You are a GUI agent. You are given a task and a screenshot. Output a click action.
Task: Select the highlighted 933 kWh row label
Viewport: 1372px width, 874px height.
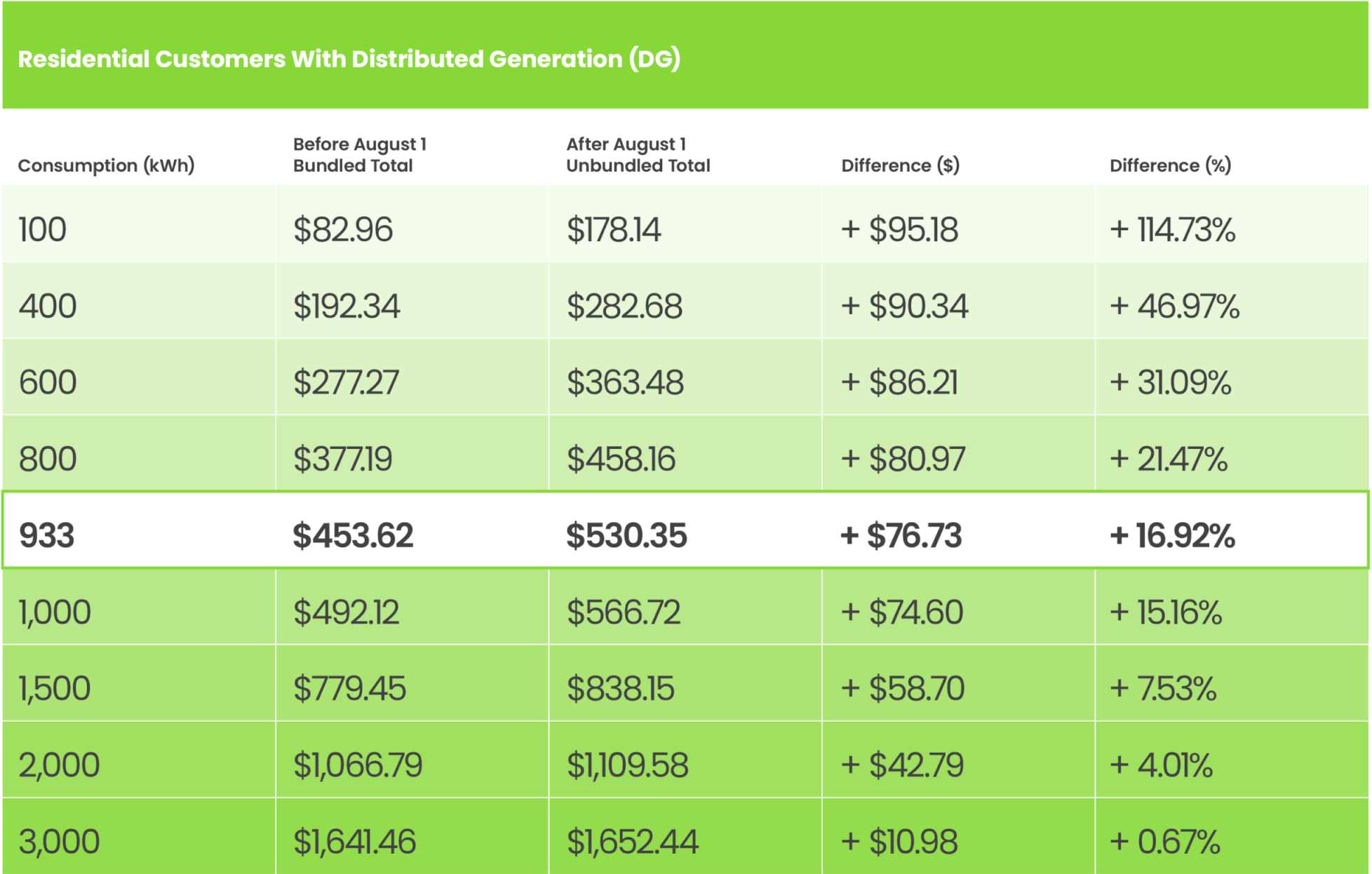pos(46,535)
